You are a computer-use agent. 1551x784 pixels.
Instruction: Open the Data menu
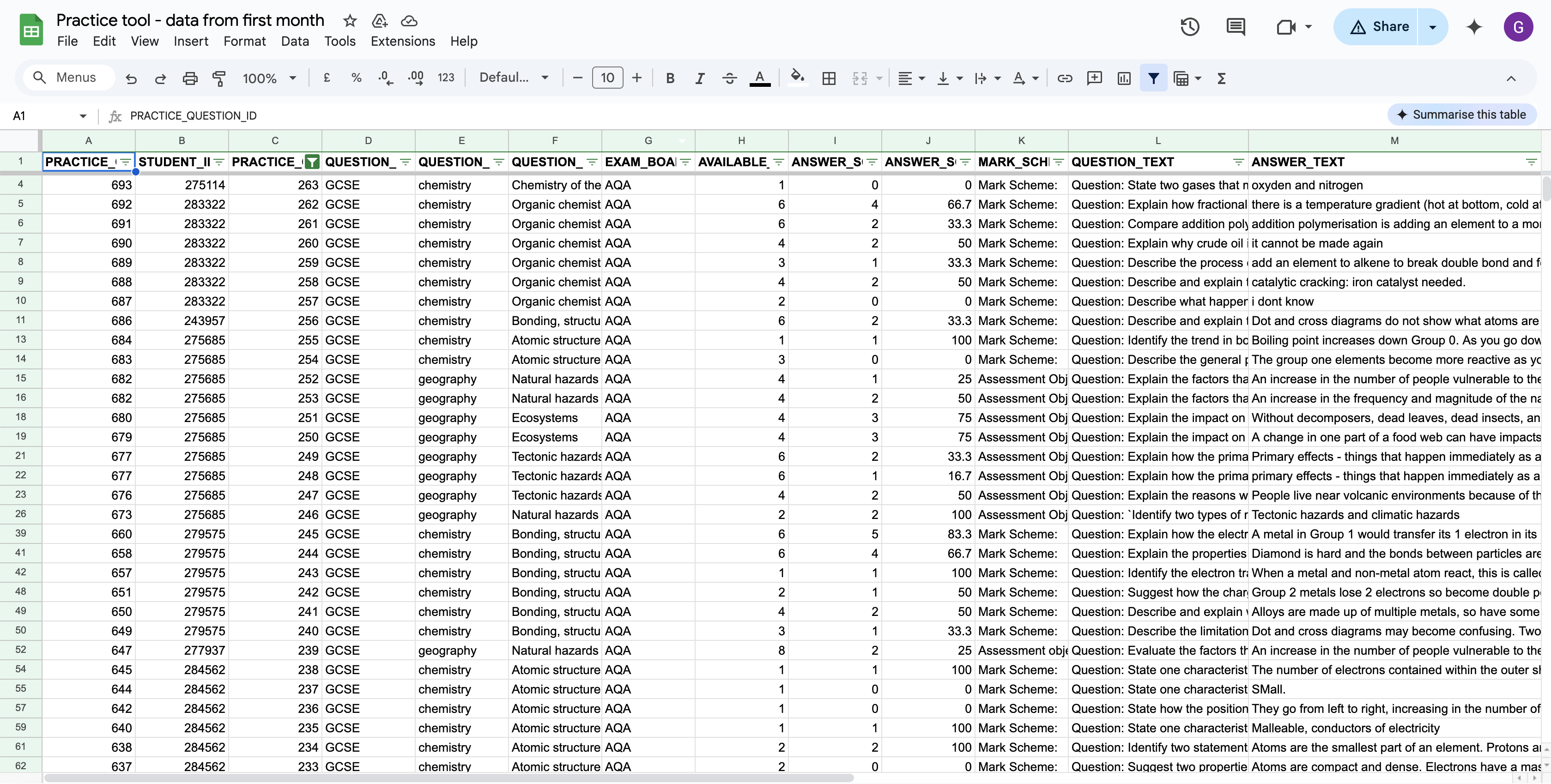tap(294, 42)
